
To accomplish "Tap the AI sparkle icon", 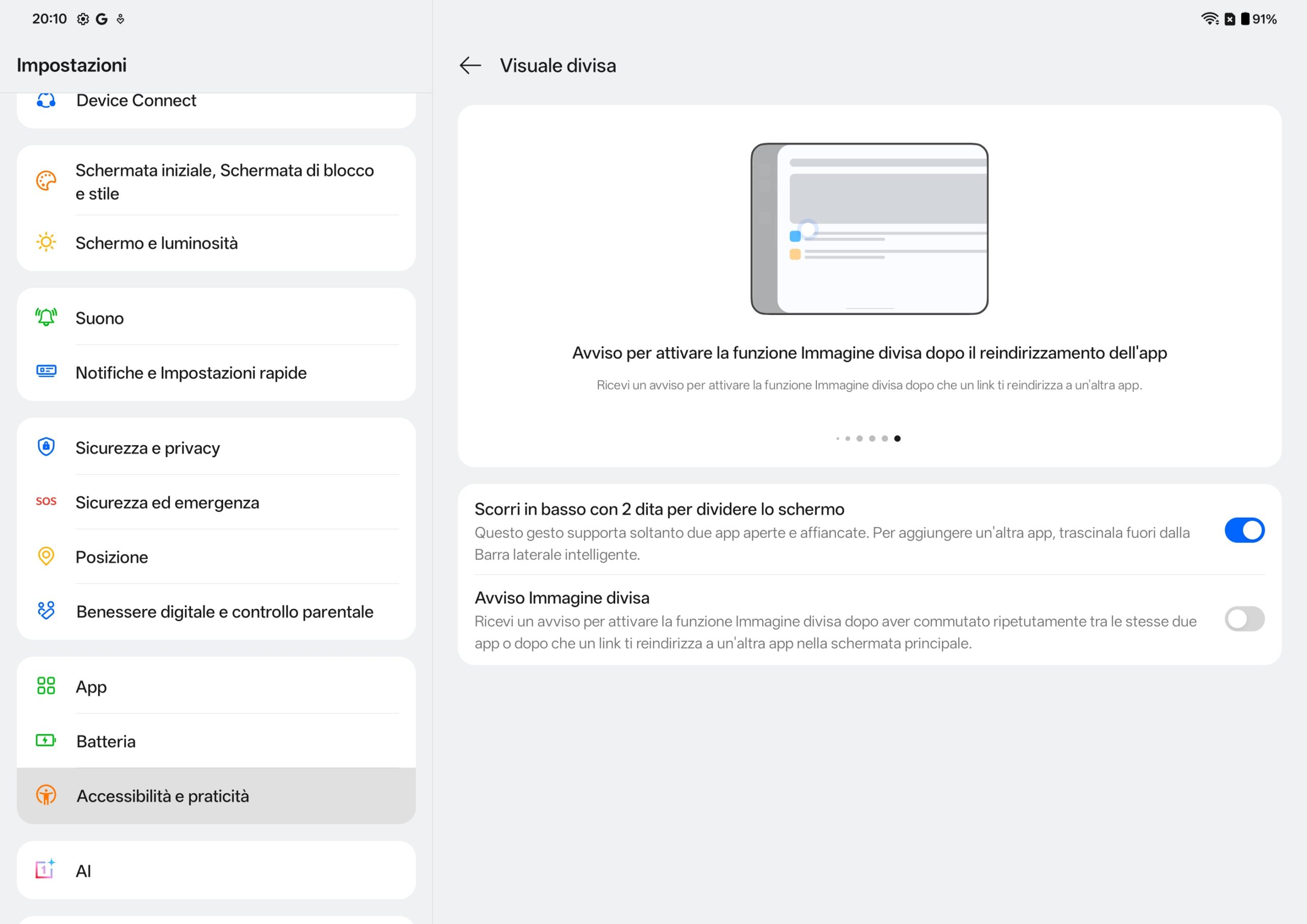I will pos(45,869).
